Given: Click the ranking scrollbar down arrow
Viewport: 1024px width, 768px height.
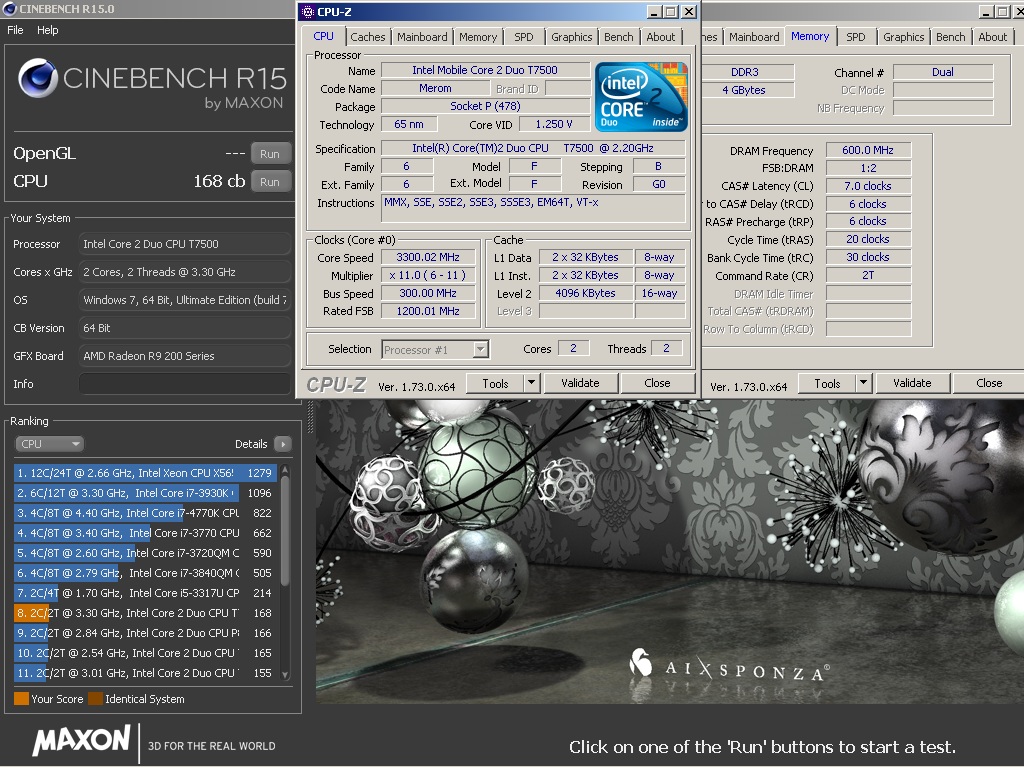Looking at the screenshot, I should (x=285, y=674).
